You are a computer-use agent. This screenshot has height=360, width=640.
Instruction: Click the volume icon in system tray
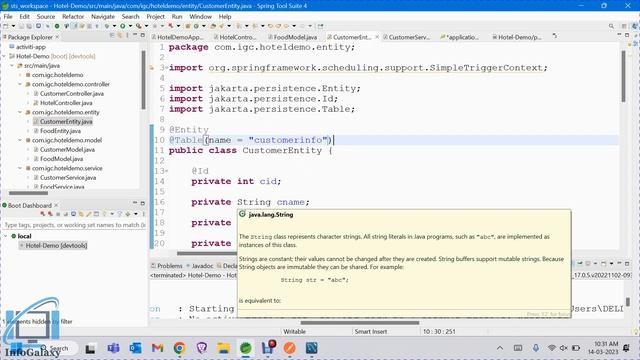pyautogui.click(x=564, y=348)
